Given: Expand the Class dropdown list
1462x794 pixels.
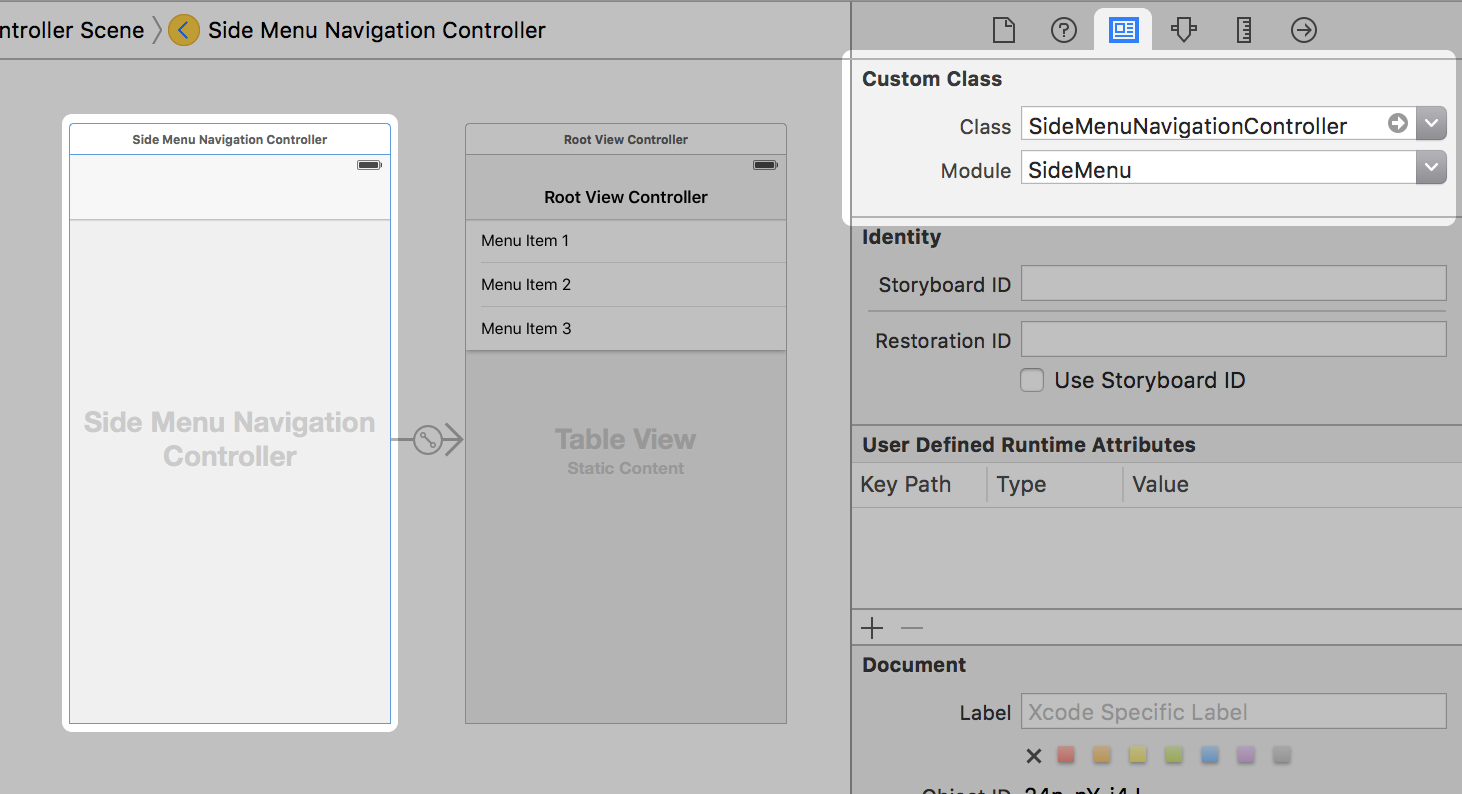Looking at the screenshot, I should coord(1431,124).
